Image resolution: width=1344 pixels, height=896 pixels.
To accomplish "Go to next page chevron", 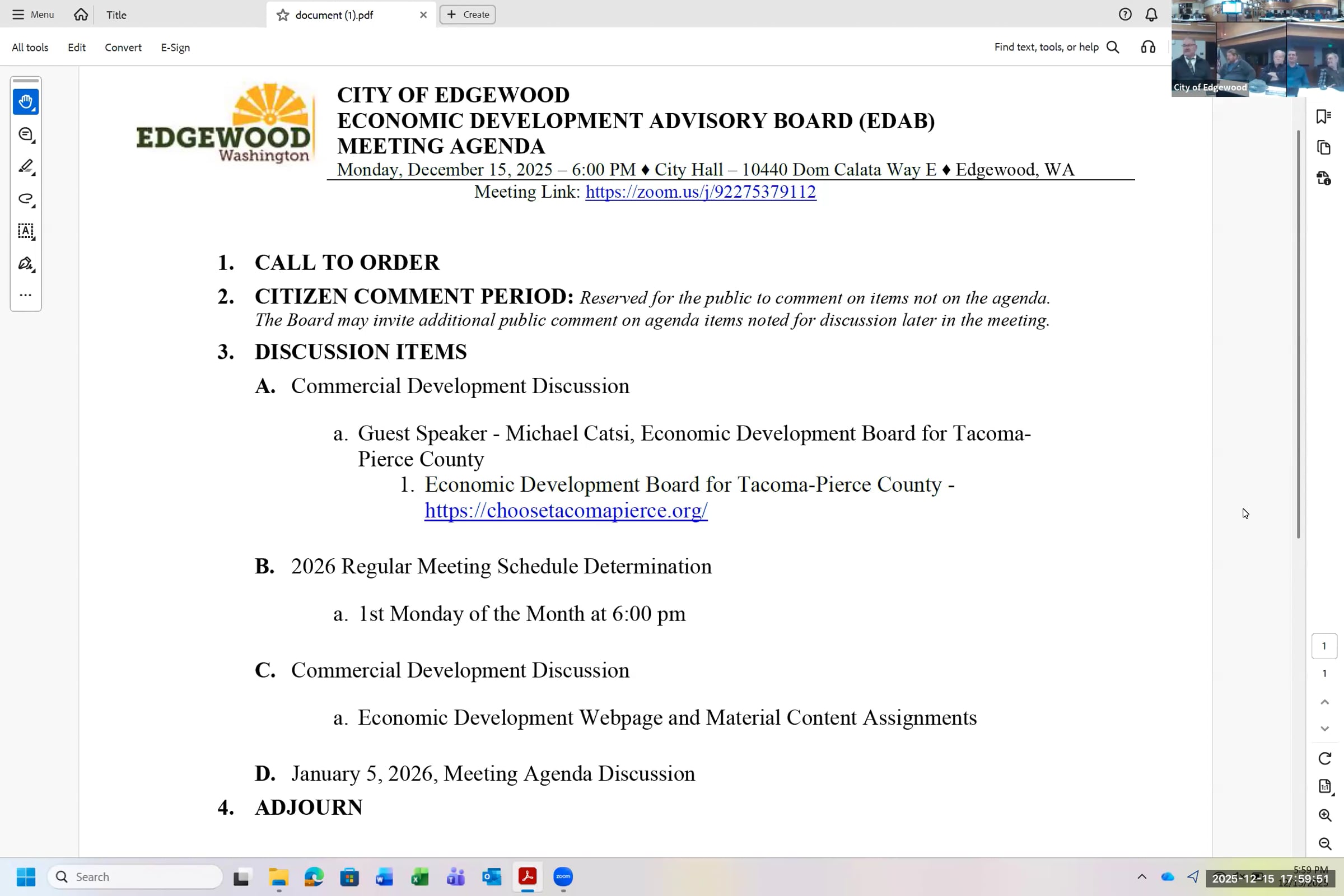I will [1324, 729].
